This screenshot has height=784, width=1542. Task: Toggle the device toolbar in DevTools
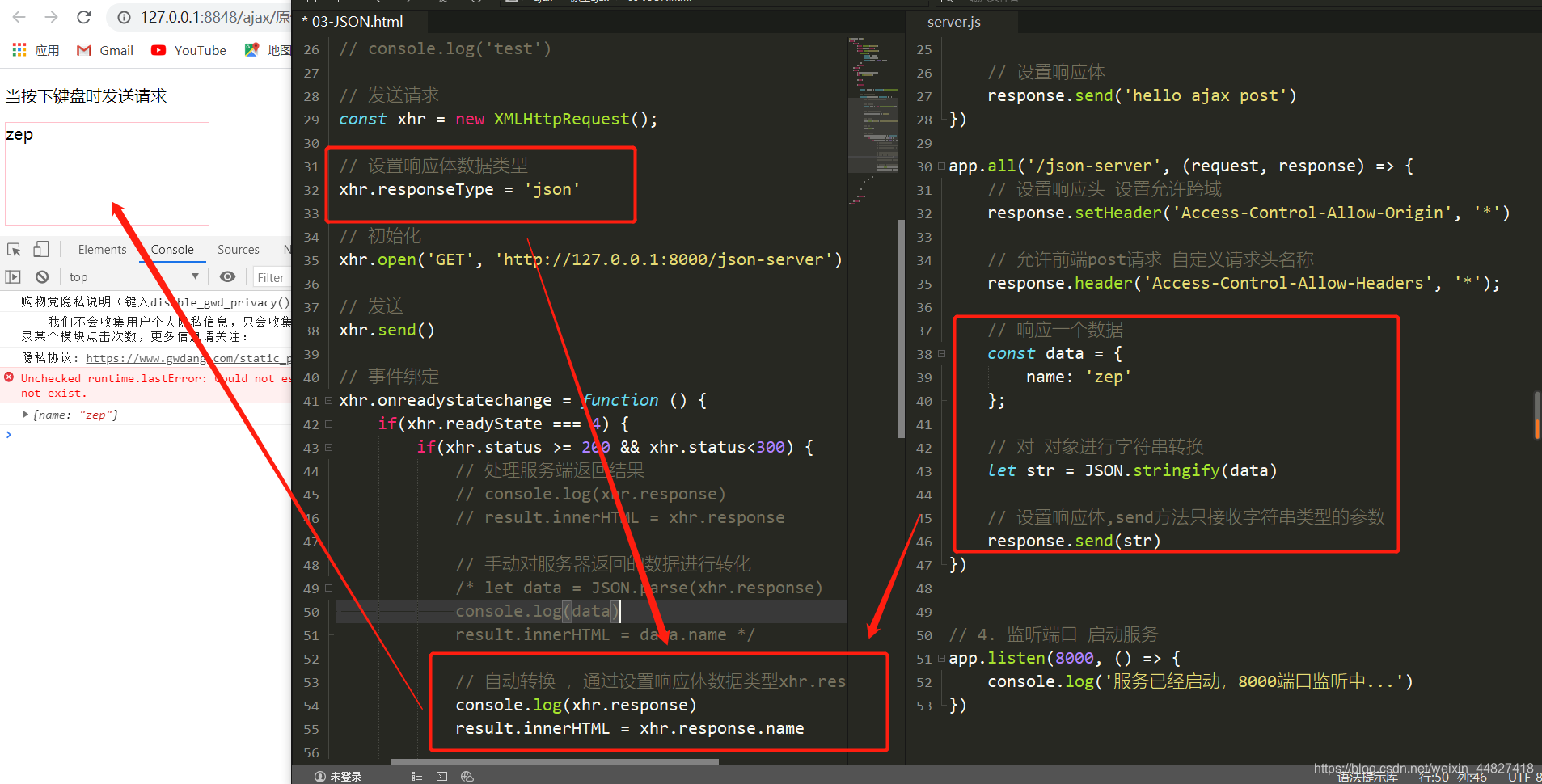[x=41, y=249]
